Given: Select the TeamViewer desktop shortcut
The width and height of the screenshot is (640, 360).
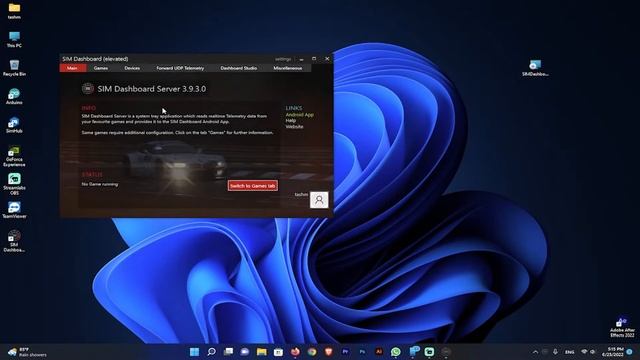Looking at the screenshot, I should pyautogui.click(x=14, y=210).
